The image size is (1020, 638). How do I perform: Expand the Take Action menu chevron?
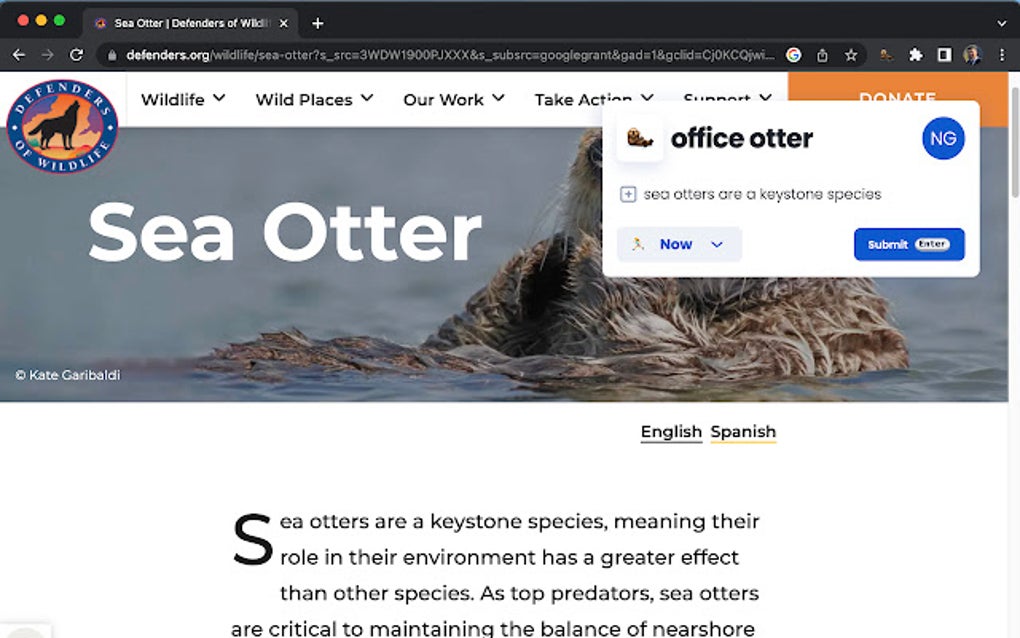[x=647, y=99]
